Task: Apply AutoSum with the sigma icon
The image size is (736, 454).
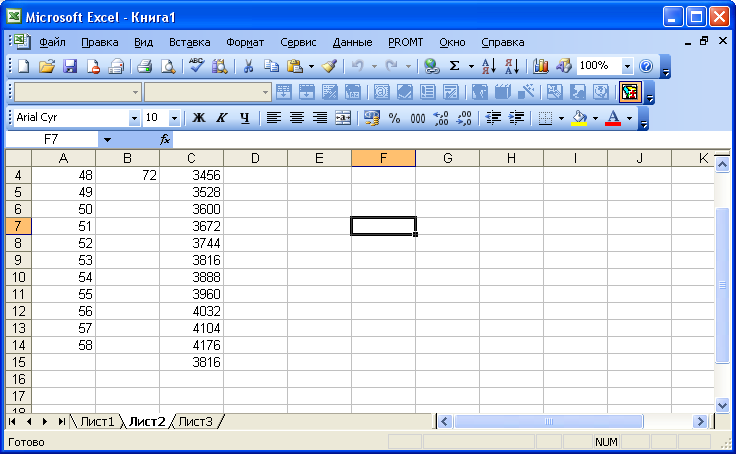Action: click(x=454, y=66)
